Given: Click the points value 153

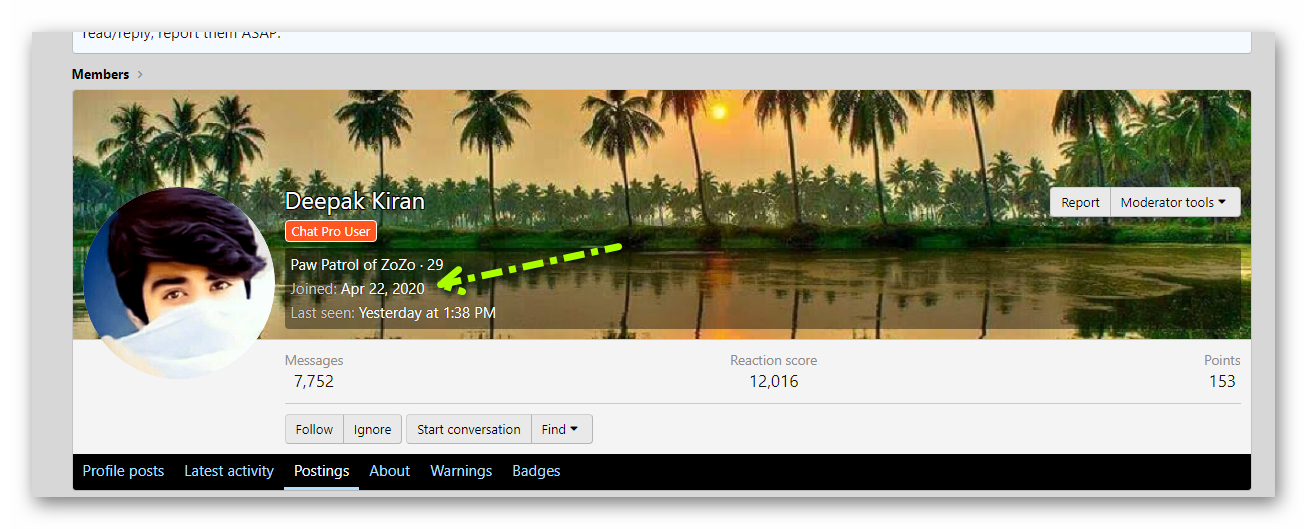Looking at the screenshot, I should coord(1221,381).
